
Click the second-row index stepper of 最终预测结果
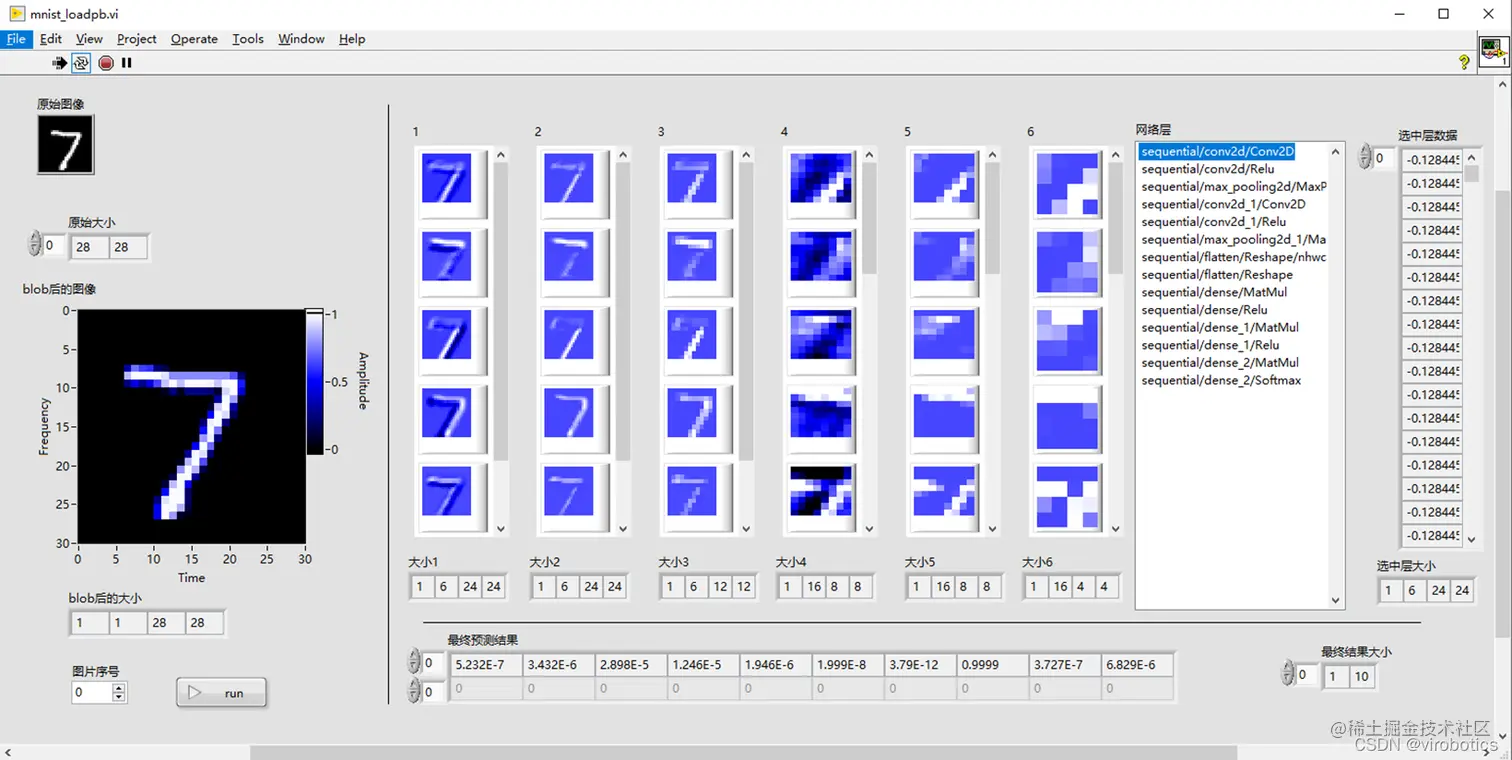(414, 691)
